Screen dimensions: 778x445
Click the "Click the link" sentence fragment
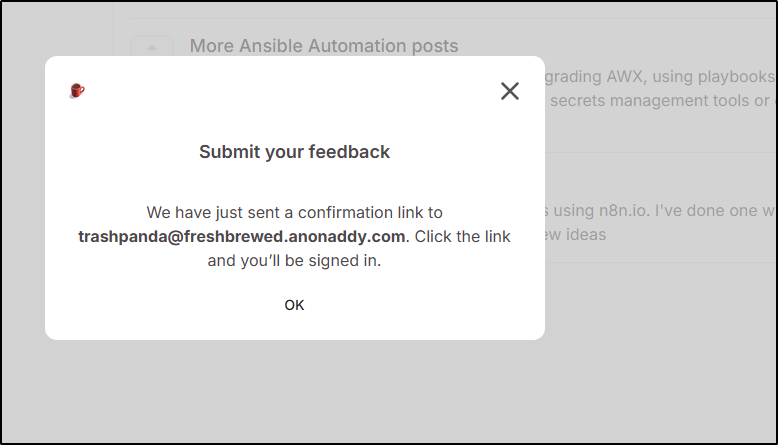[x=462, y=237]
